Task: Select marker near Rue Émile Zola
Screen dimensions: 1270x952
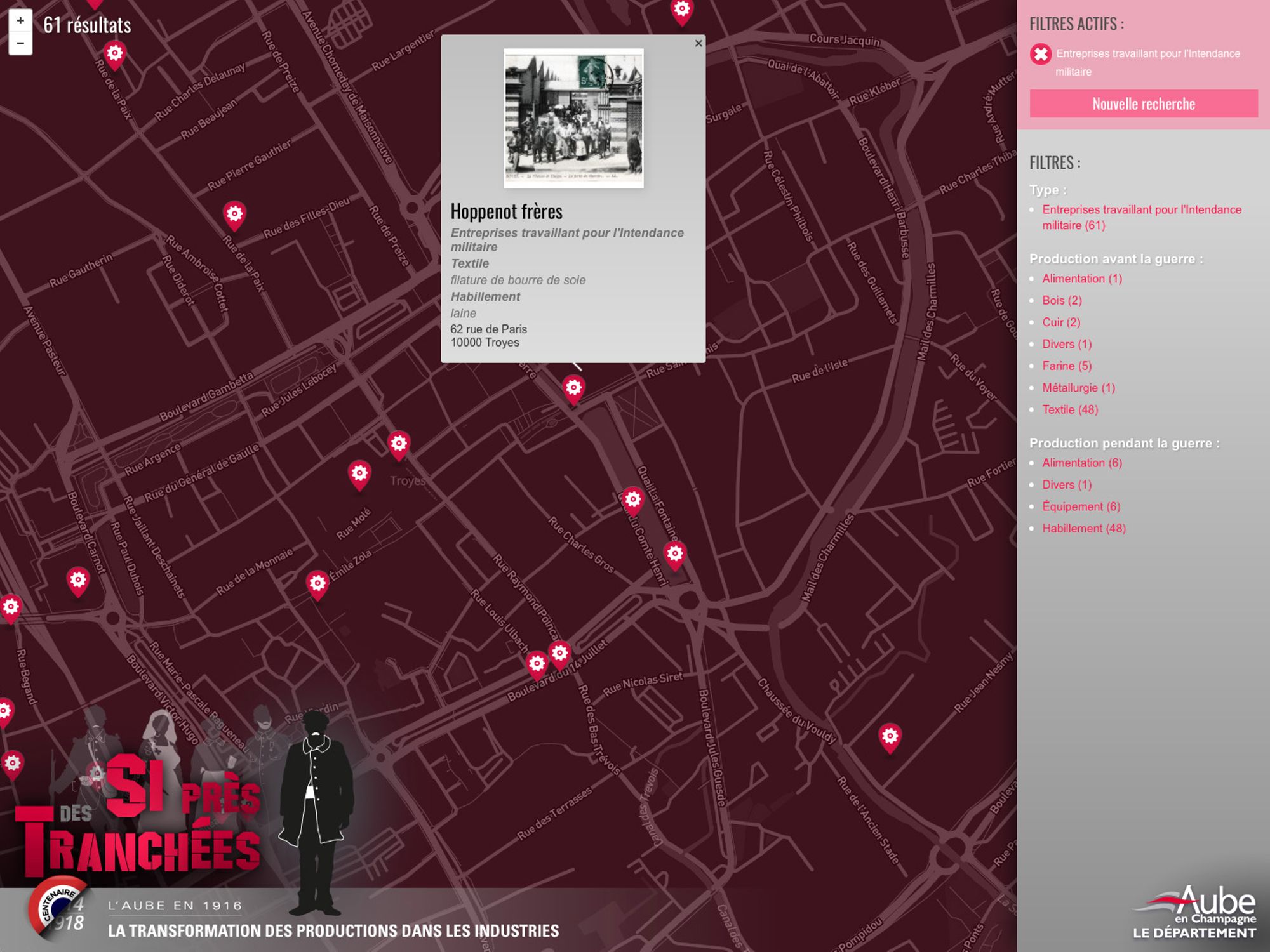Action: point(317,583)
